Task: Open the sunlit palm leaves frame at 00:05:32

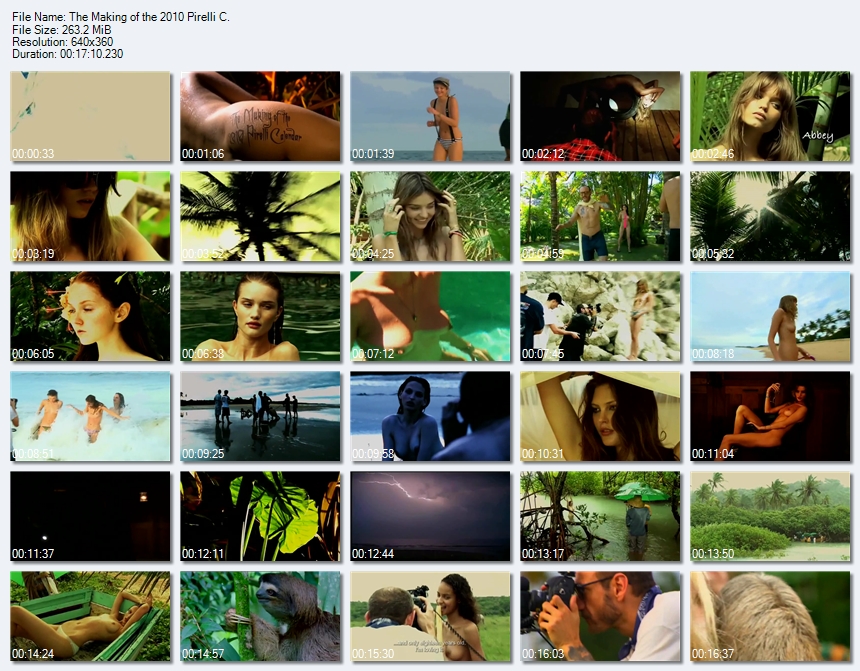Action: click(x=770, y=216)
